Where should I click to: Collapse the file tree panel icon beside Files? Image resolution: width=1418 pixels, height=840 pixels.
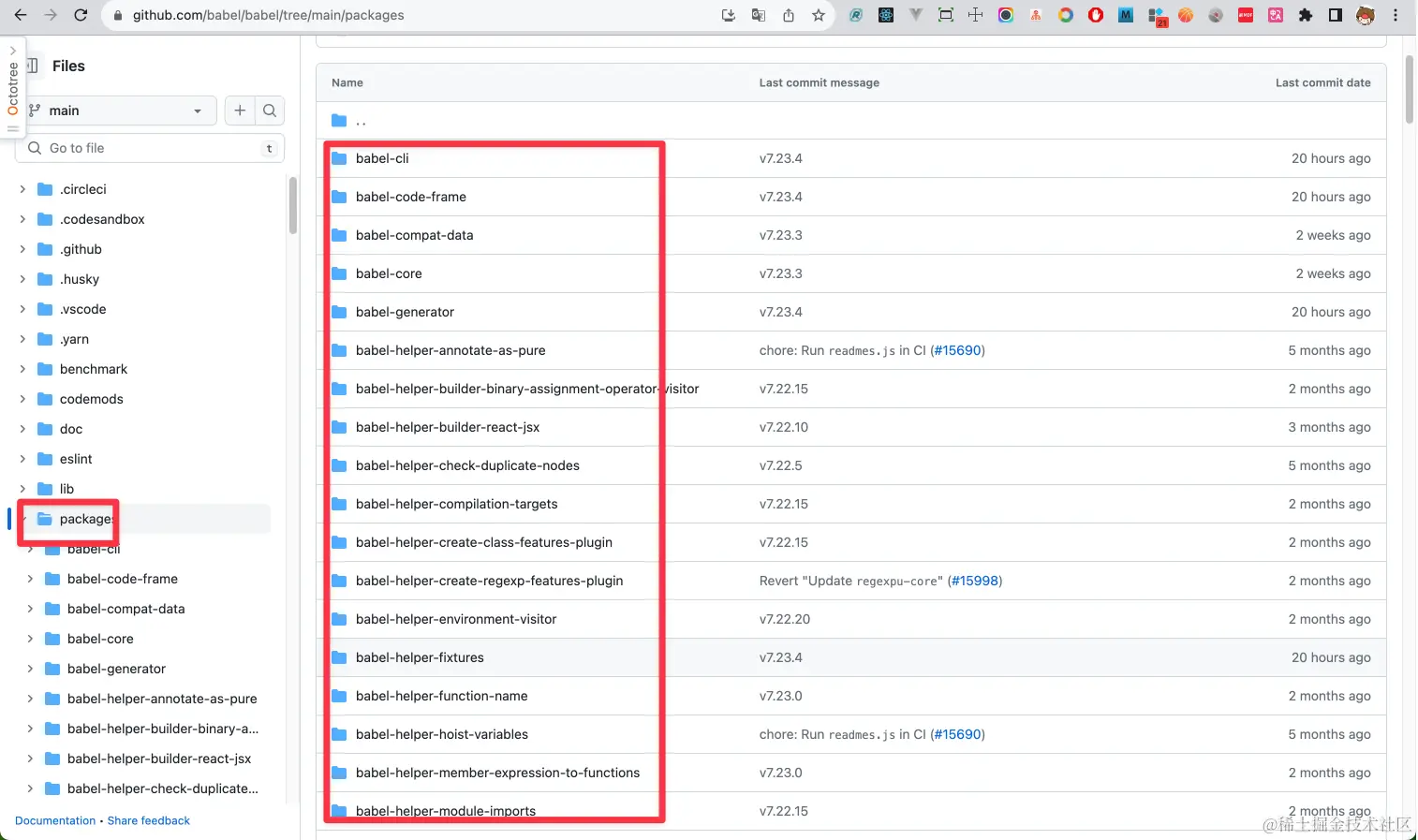point(33,66)
